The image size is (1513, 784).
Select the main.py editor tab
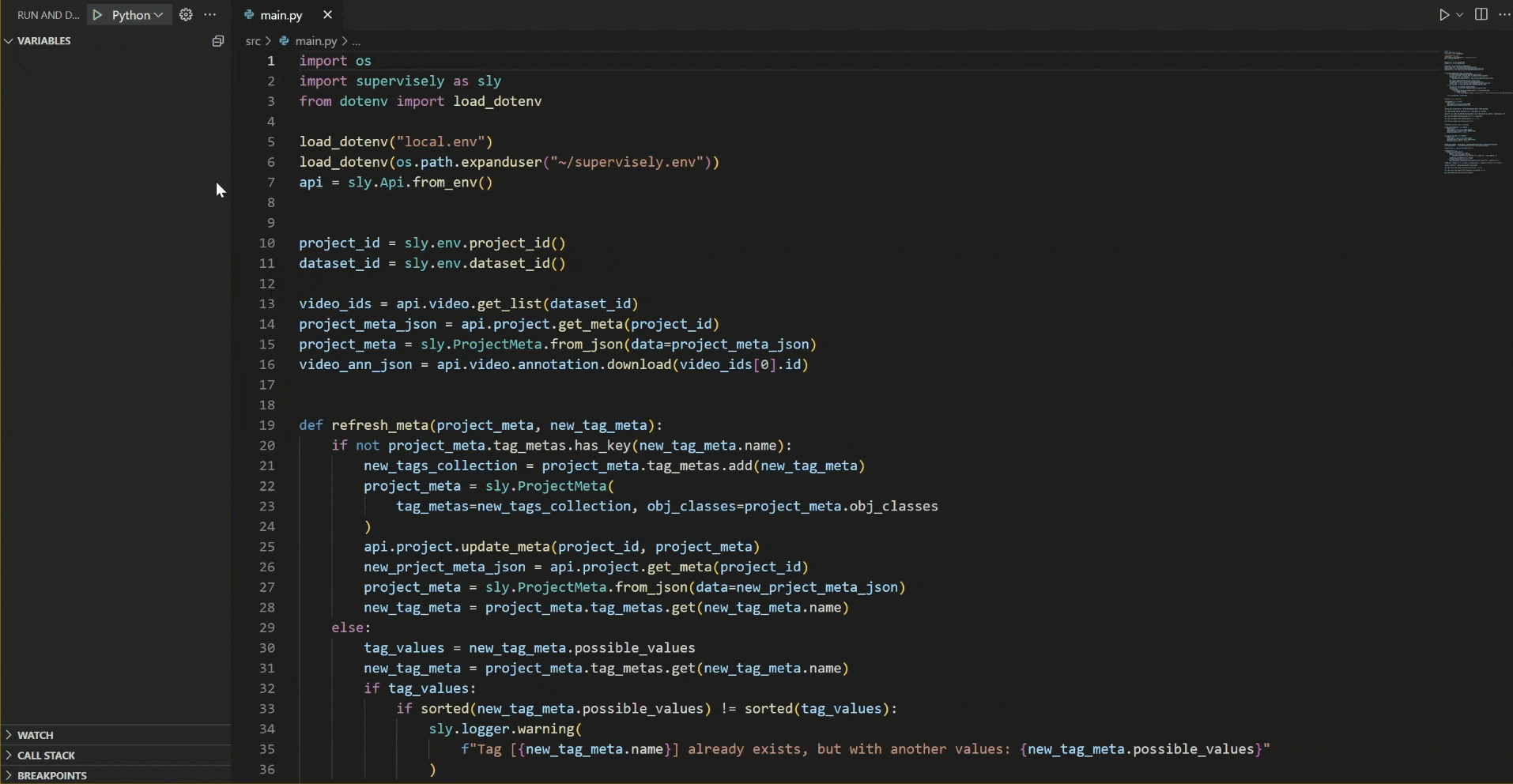click(281, 15)
